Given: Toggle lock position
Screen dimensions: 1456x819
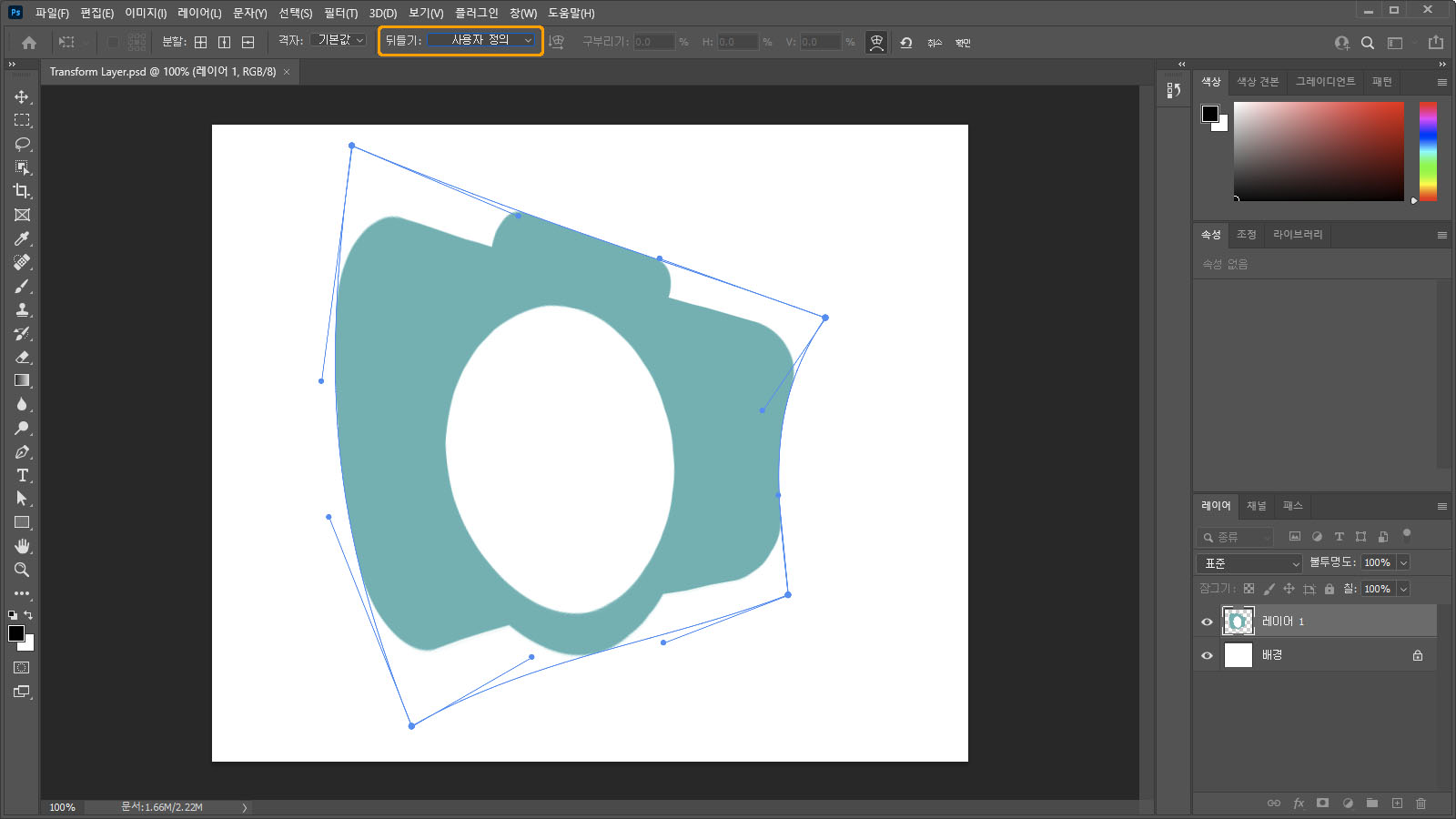Looking at the screenshot, I should click(x=1289, y=589).
